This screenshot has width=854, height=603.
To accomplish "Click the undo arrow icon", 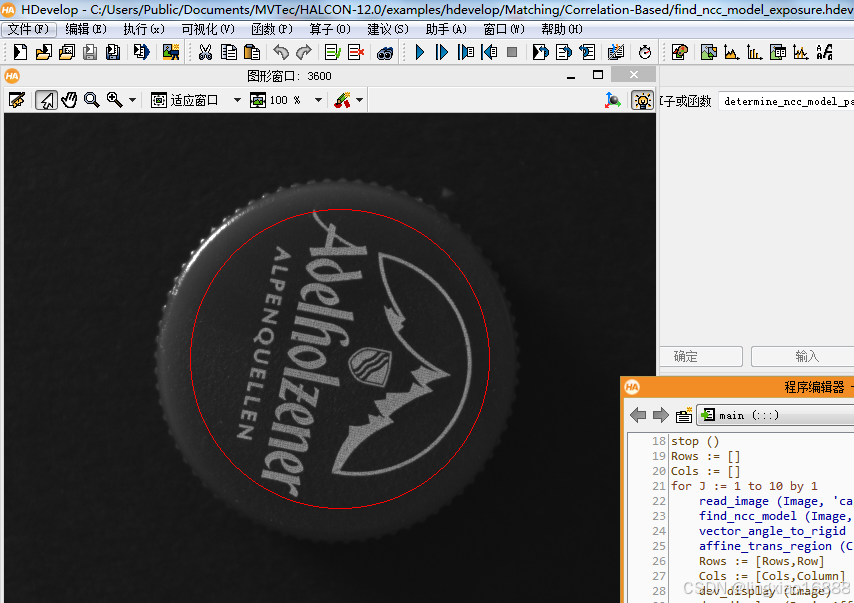I will [x=281, y=52].
